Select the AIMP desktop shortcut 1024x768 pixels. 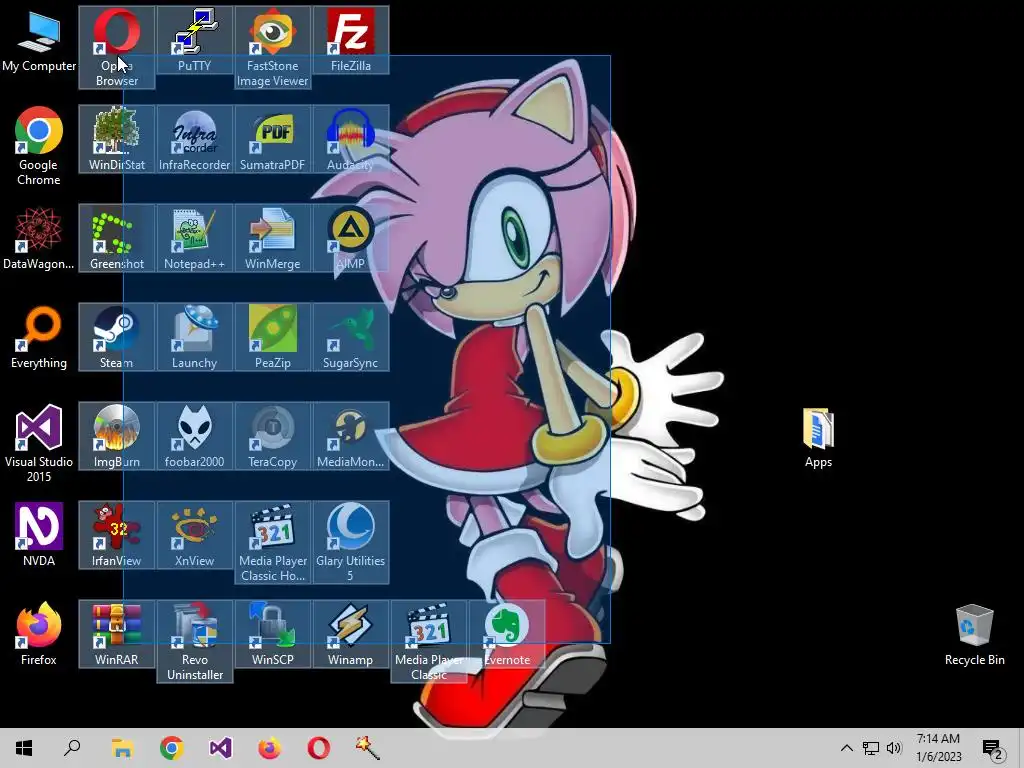click(x=351, y=238)
